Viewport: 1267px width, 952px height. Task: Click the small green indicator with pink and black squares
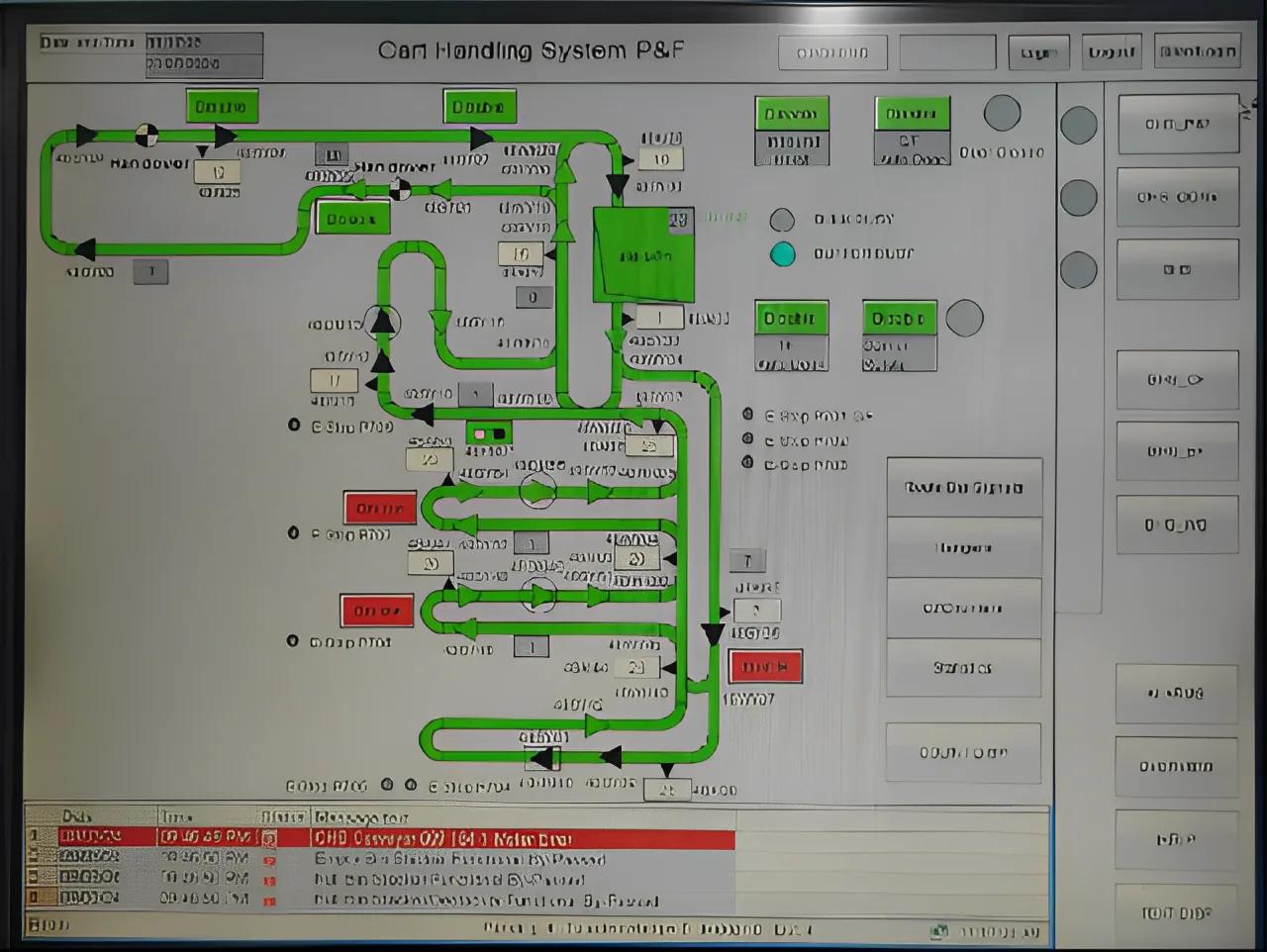click(x=489, y=433)
